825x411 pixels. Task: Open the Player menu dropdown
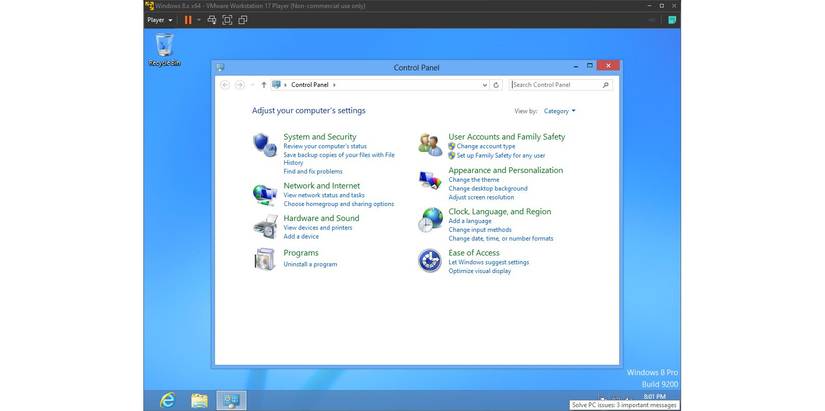(160, 20)
